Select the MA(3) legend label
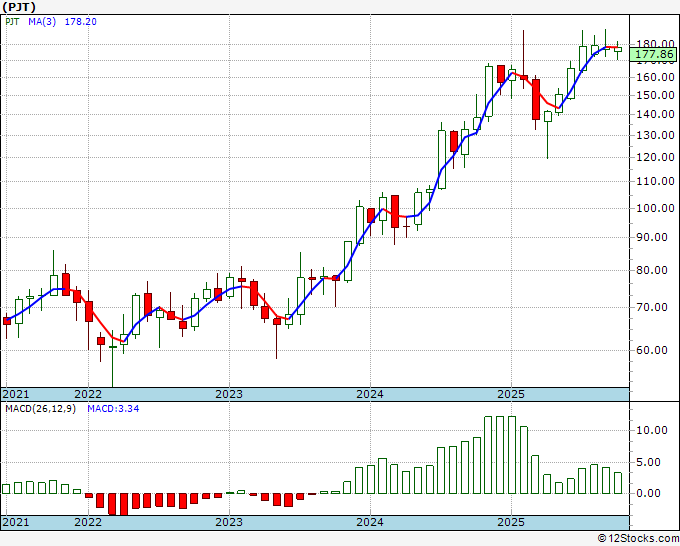This screenshot has width=680, height=546. point(42,22)
